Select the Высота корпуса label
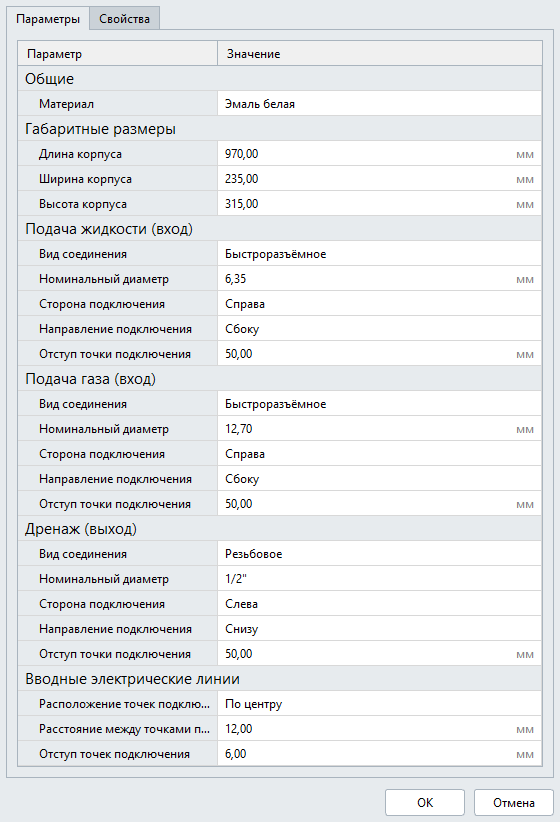The width and height of the screenshot is (560, 822). [83, 204]
